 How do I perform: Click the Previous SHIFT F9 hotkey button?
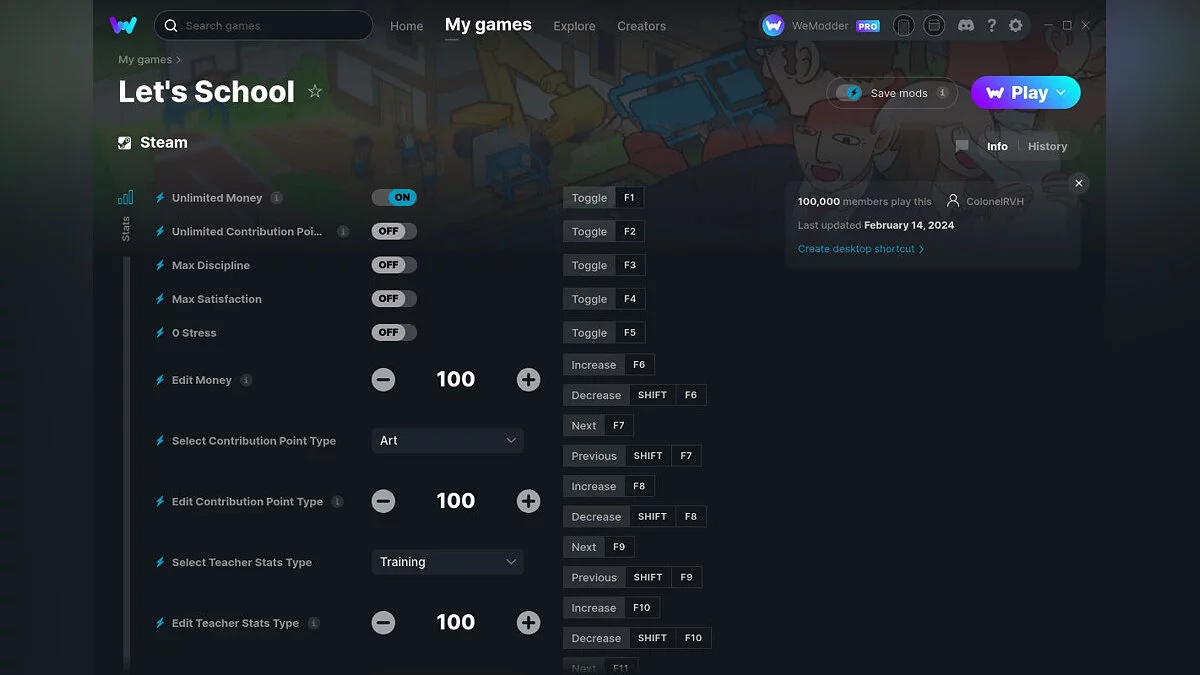[632, 577]
